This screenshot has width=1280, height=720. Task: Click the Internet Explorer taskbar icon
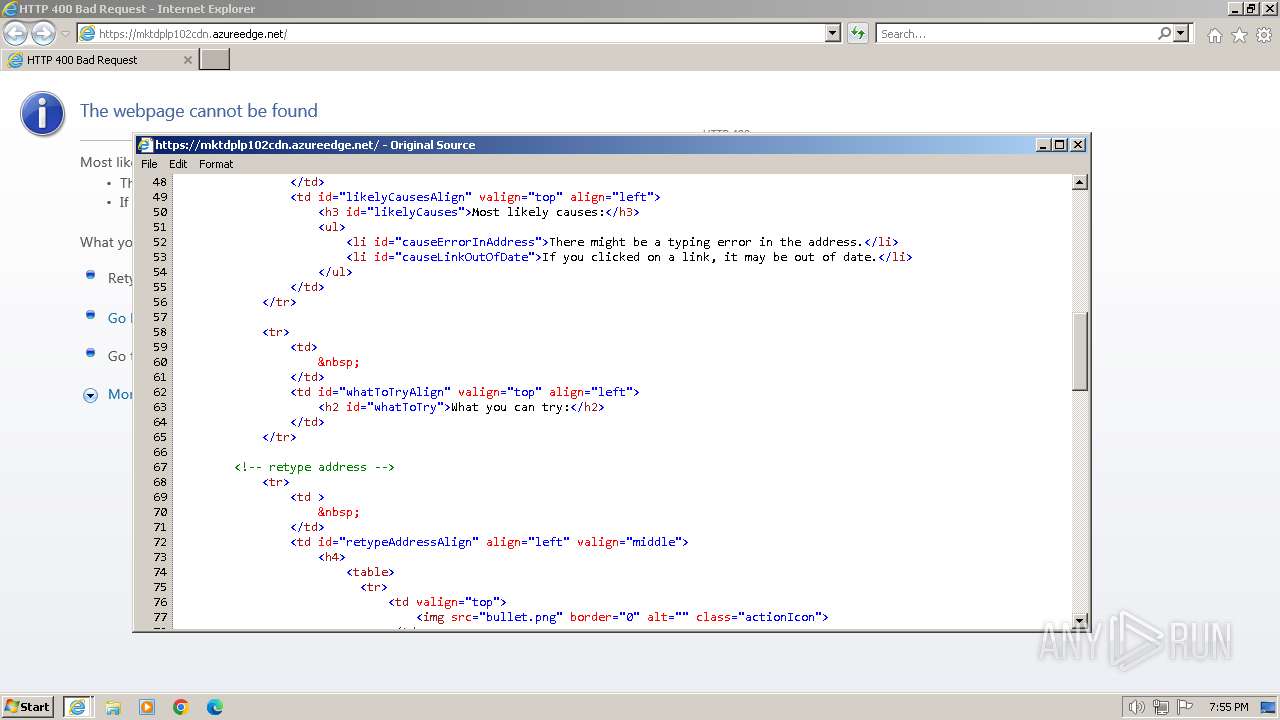click(x=77, y=707)
